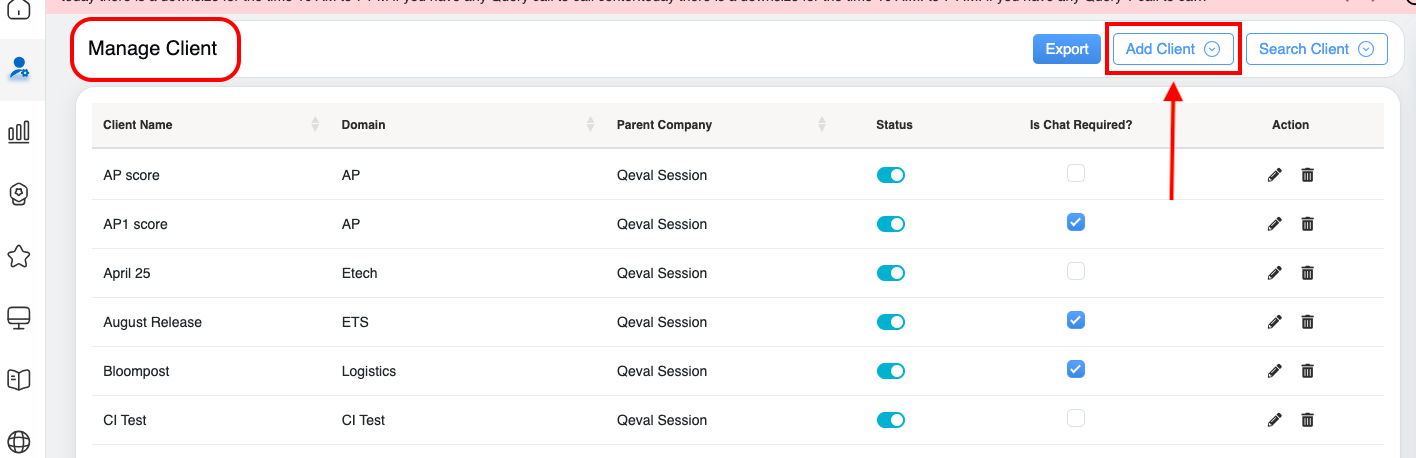Edit the AP score client

[1274, 175]
